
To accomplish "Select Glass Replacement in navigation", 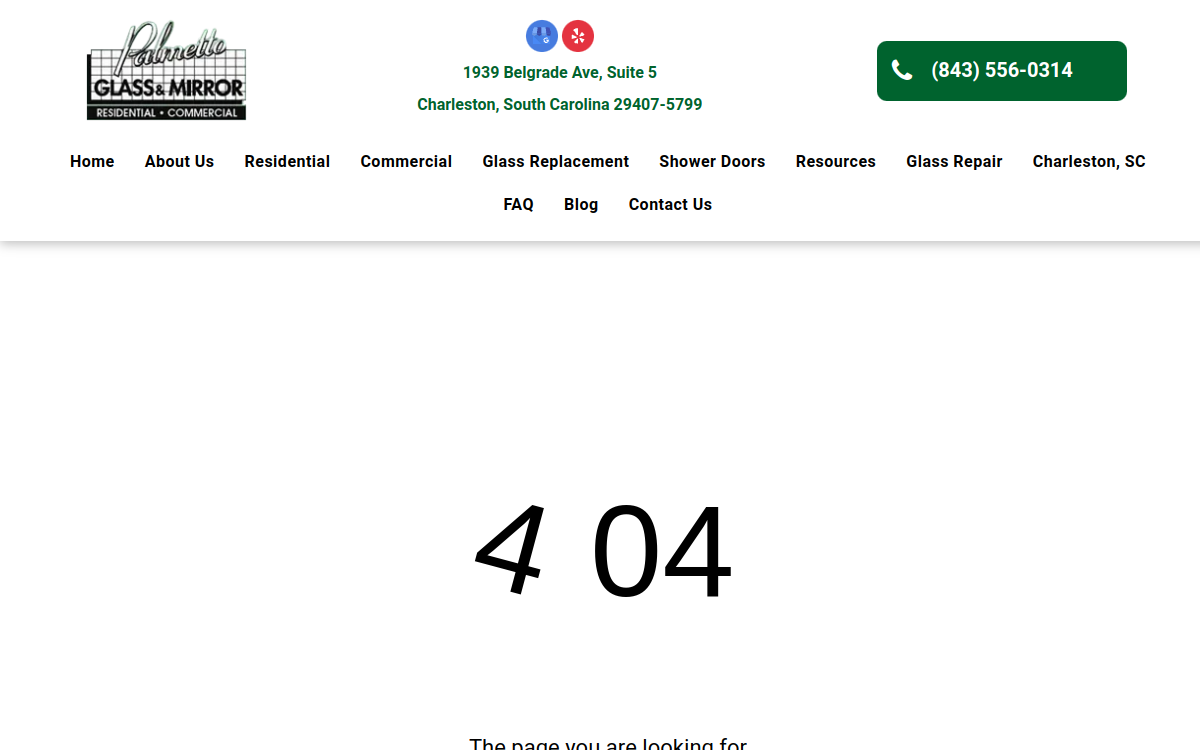I will 556,161.
